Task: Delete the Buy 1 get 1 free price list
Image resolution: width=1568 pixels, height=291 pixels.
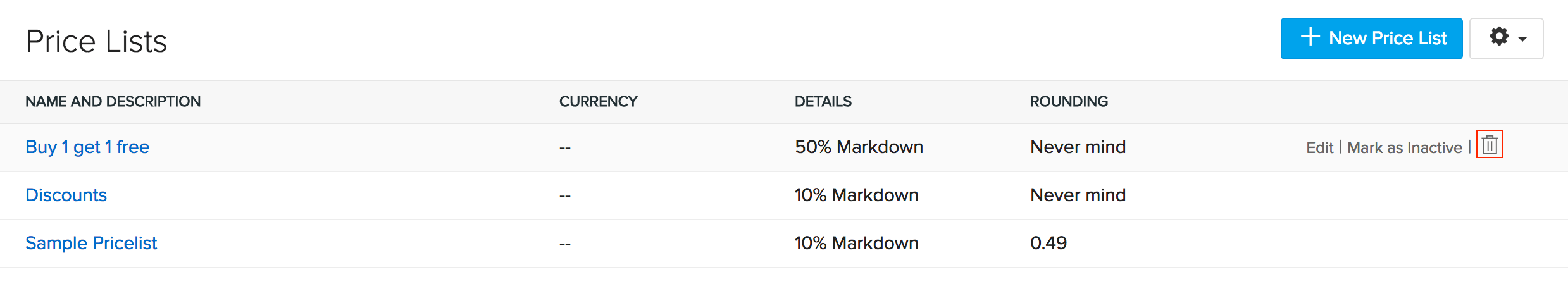Action: tap(1490, 145)
